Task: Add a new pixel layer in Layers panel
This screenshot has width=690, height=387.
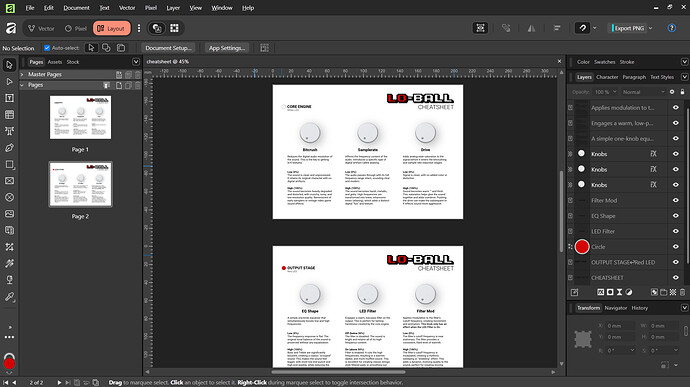Action: 673,292
